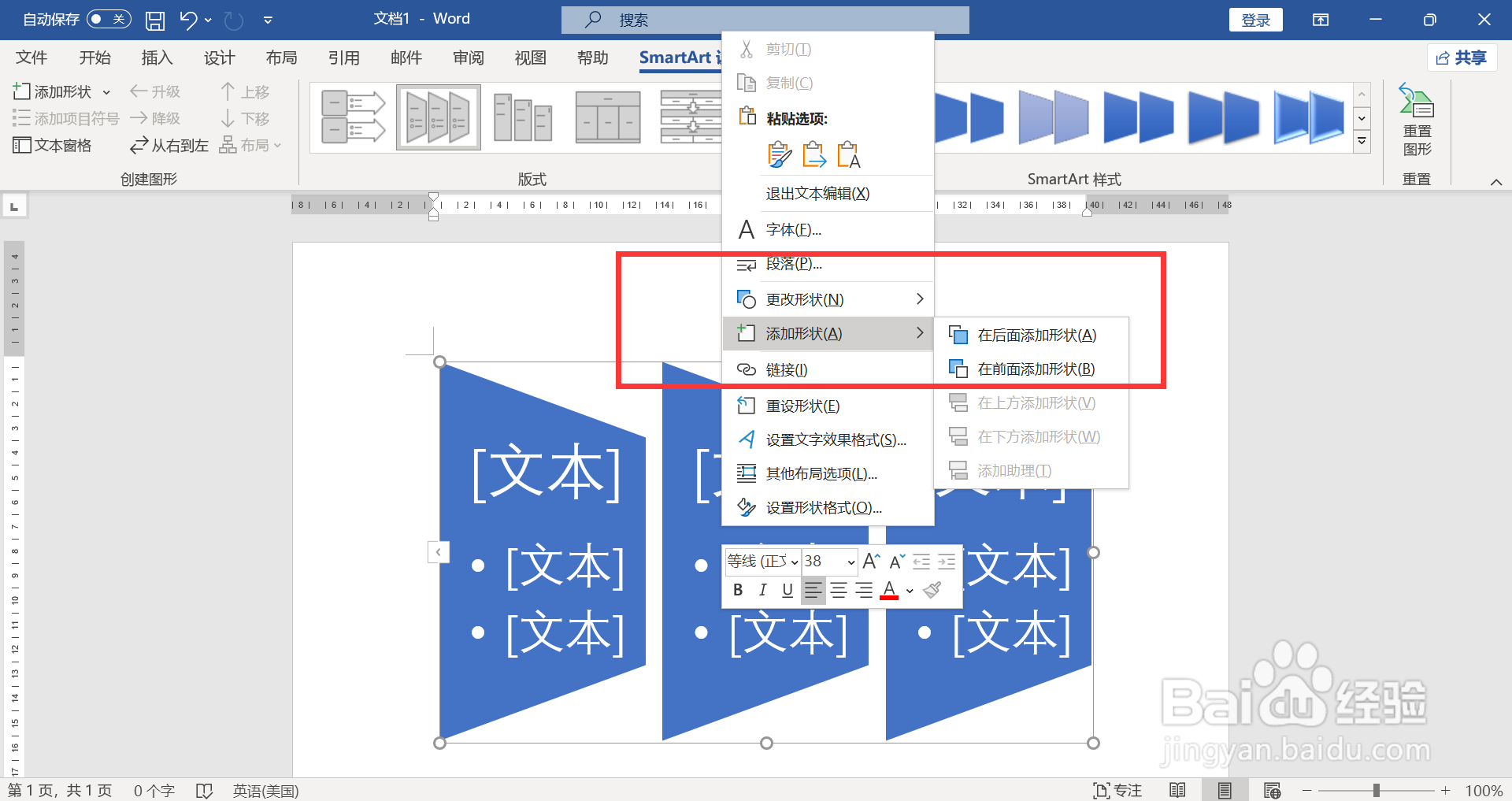1512x801 pixels.
Task: Choose 链接 from context menu
Action: (x=828, y=369)
